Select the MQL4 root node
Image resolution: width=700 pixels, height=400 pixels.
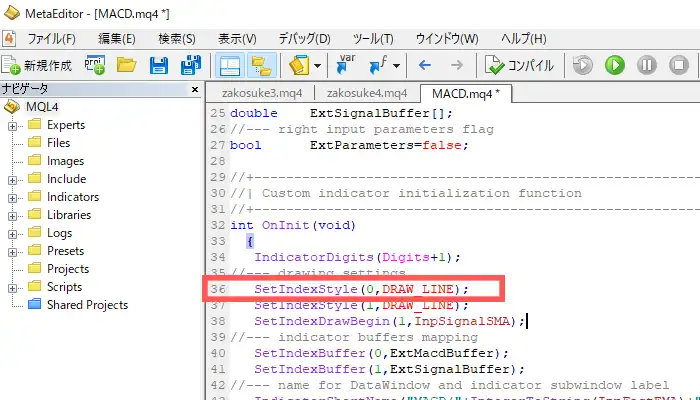[x=42, y=107]
